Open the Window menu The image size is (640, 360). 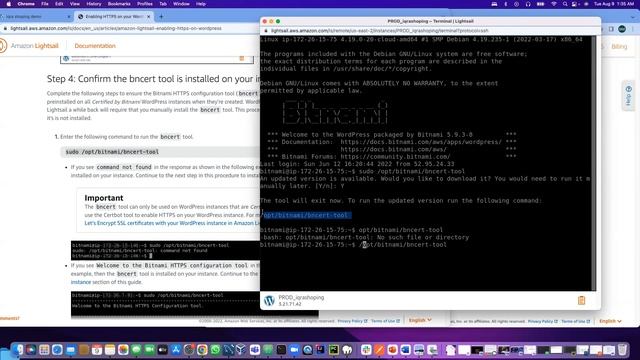tap(181, 4)
